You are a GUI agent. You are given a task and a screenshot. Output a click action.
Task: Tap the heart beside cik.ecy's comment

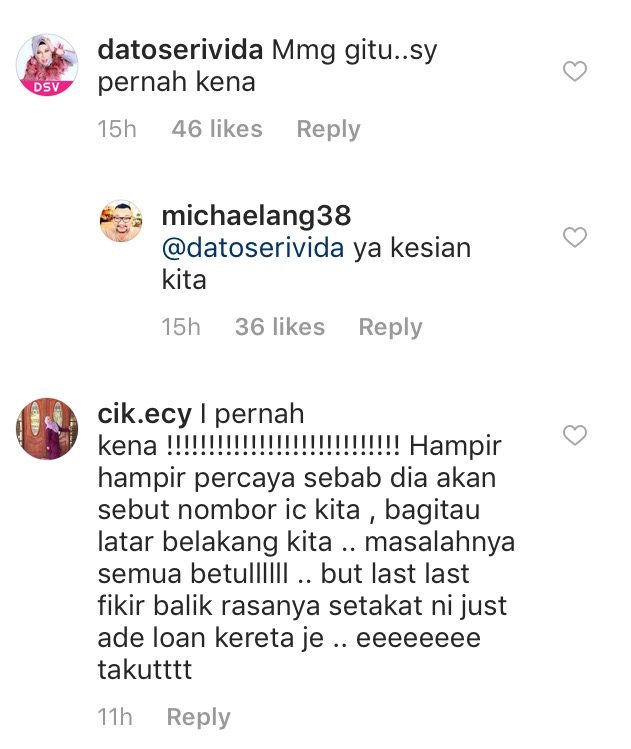click(575, 435)
